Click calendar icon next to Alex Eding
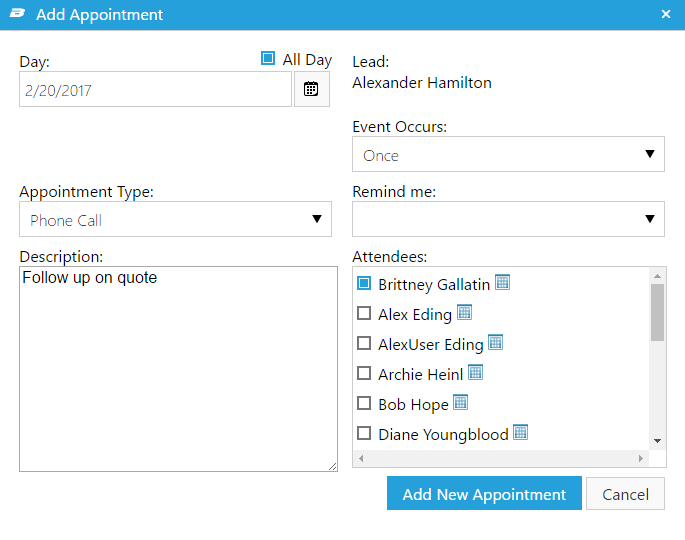 [x=464, y=313]
